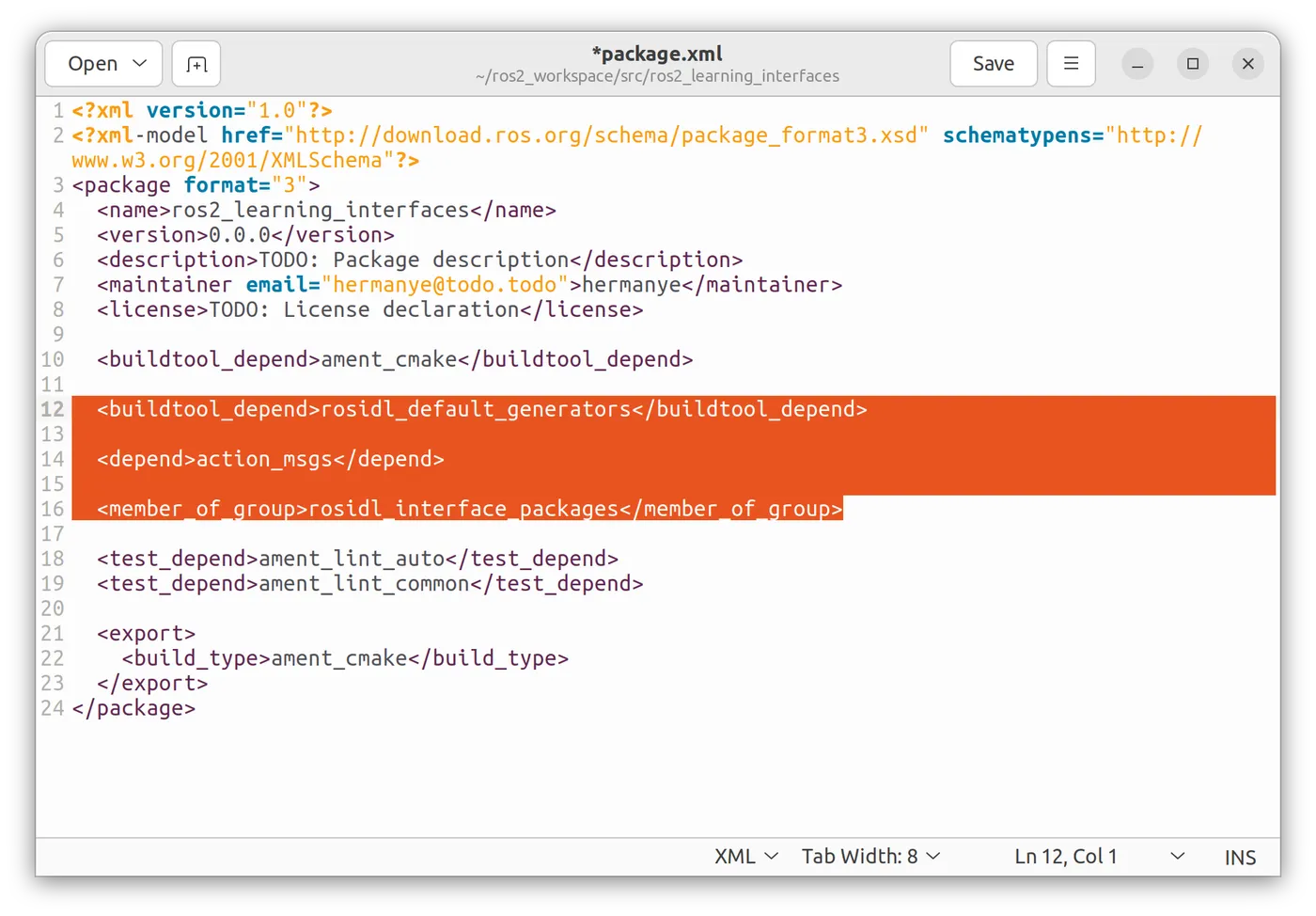Screen dimensions: 1316x916
Task: Click the package_format3.xsd schema URL
Action: pos(607,135)
